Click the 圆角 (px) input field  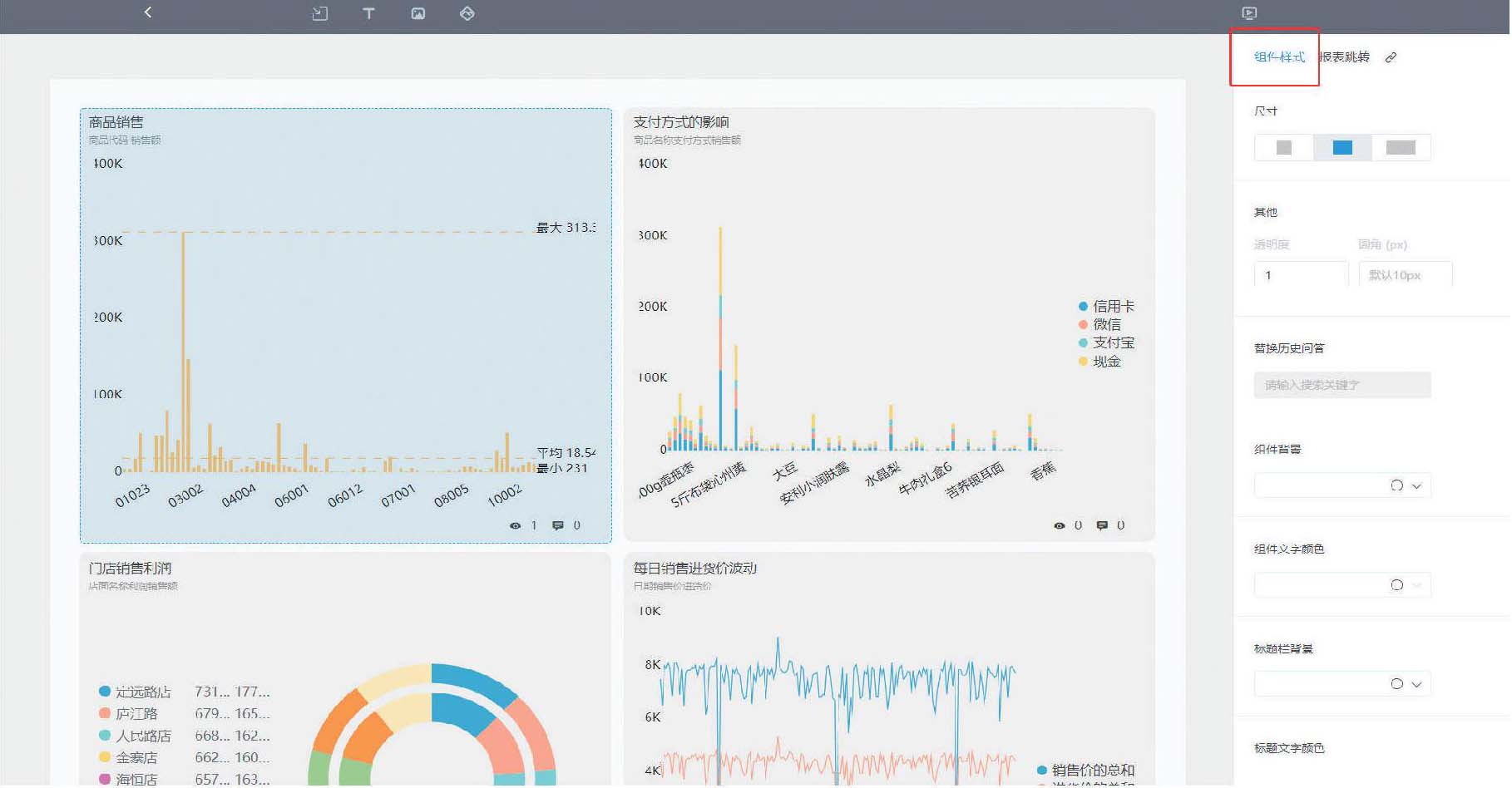click(1405, 275)
